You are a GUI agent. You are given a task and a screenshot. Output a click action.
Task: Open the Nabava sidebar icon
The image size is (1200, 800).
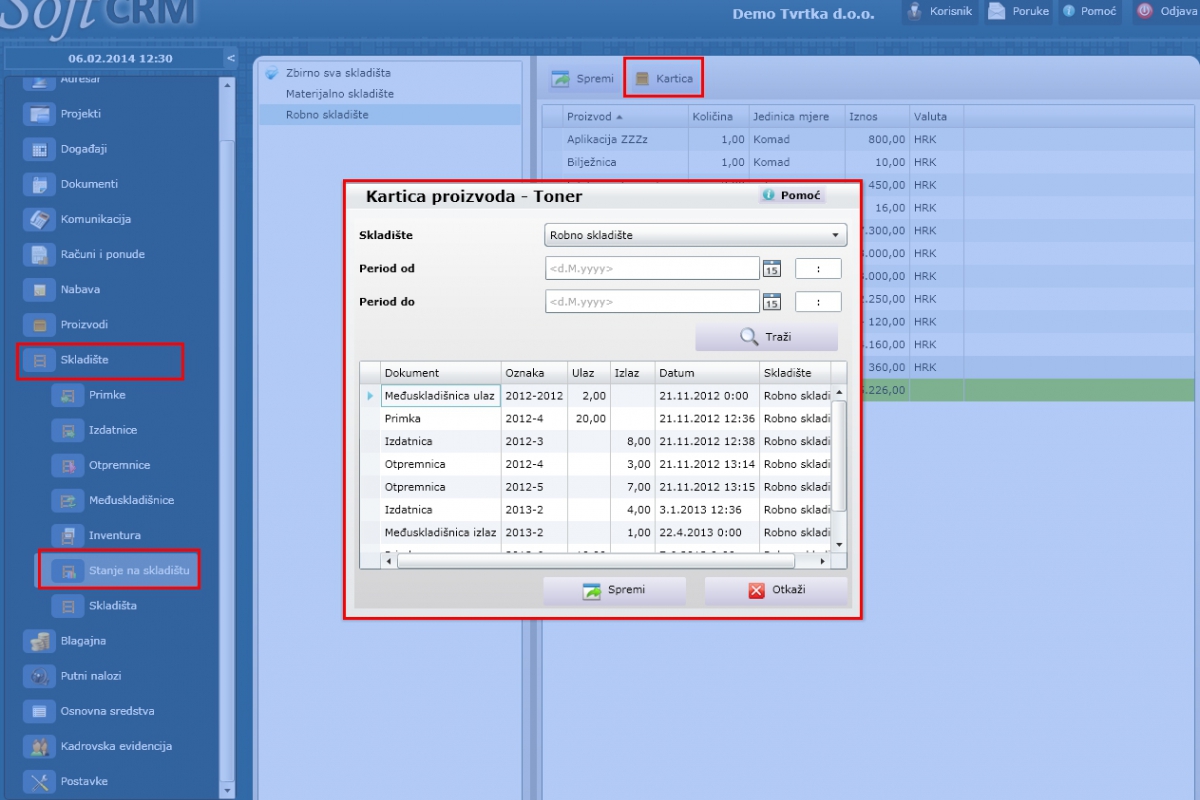pos(40,290)
